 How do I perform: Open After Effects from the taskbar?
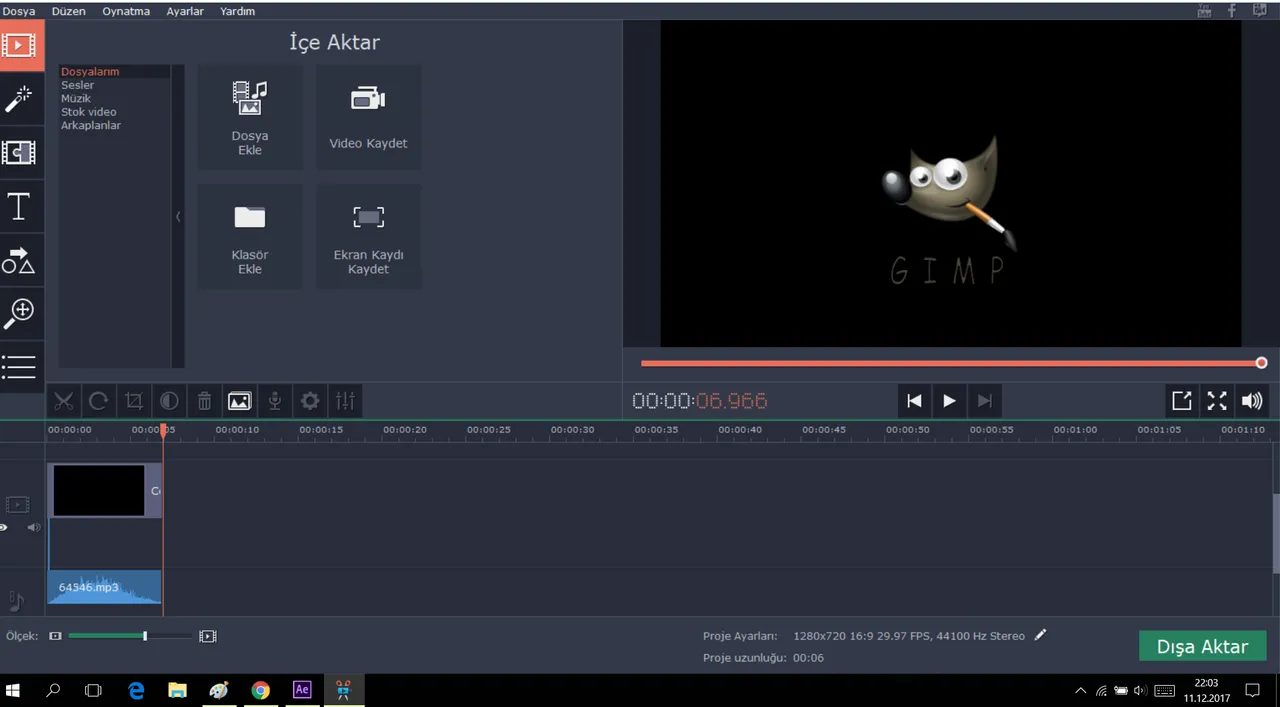[x=302, y=690]
